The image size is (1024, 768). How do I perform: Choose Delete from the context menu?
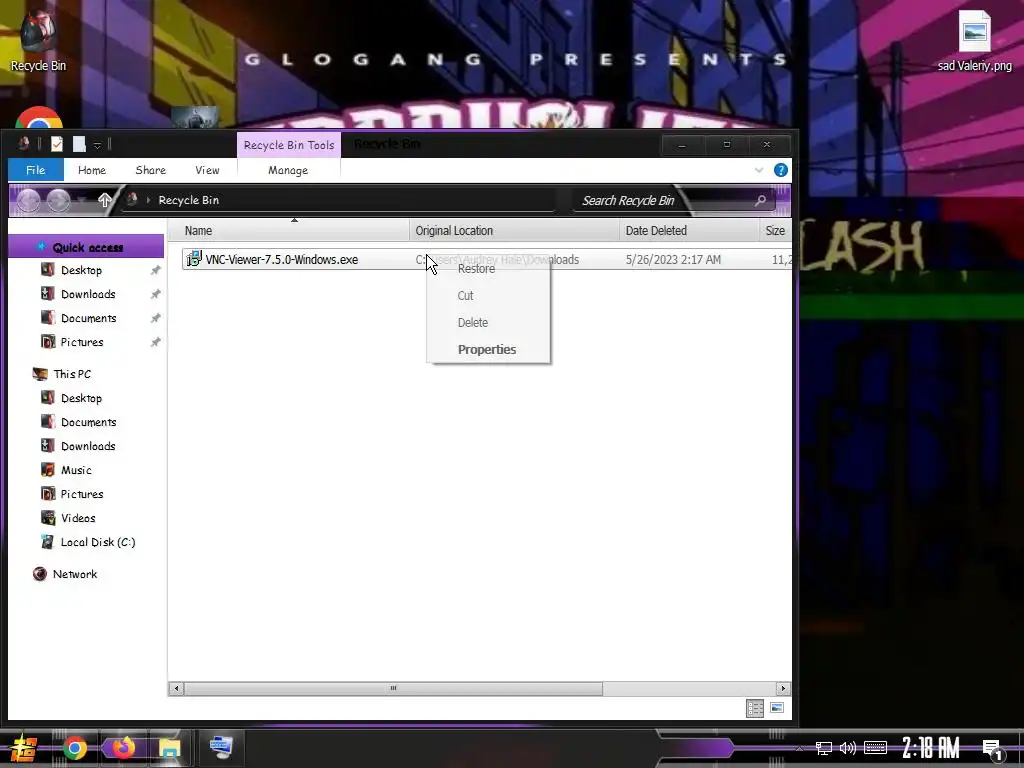pyautogui.click(x=488, y=323)
